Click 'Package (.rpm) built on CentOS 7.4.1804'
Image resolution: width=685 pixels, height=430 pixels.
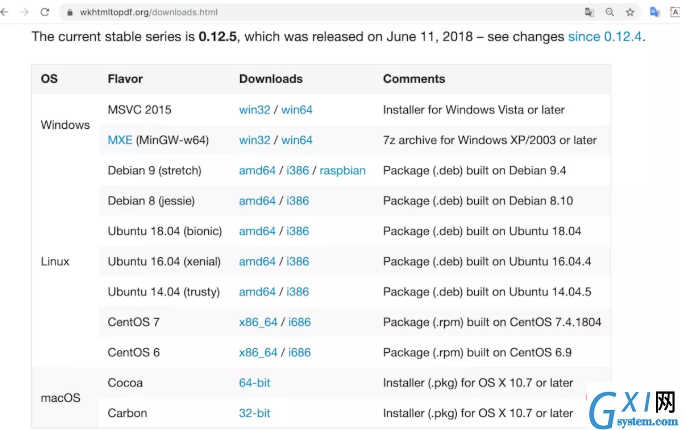pos(492,322)
